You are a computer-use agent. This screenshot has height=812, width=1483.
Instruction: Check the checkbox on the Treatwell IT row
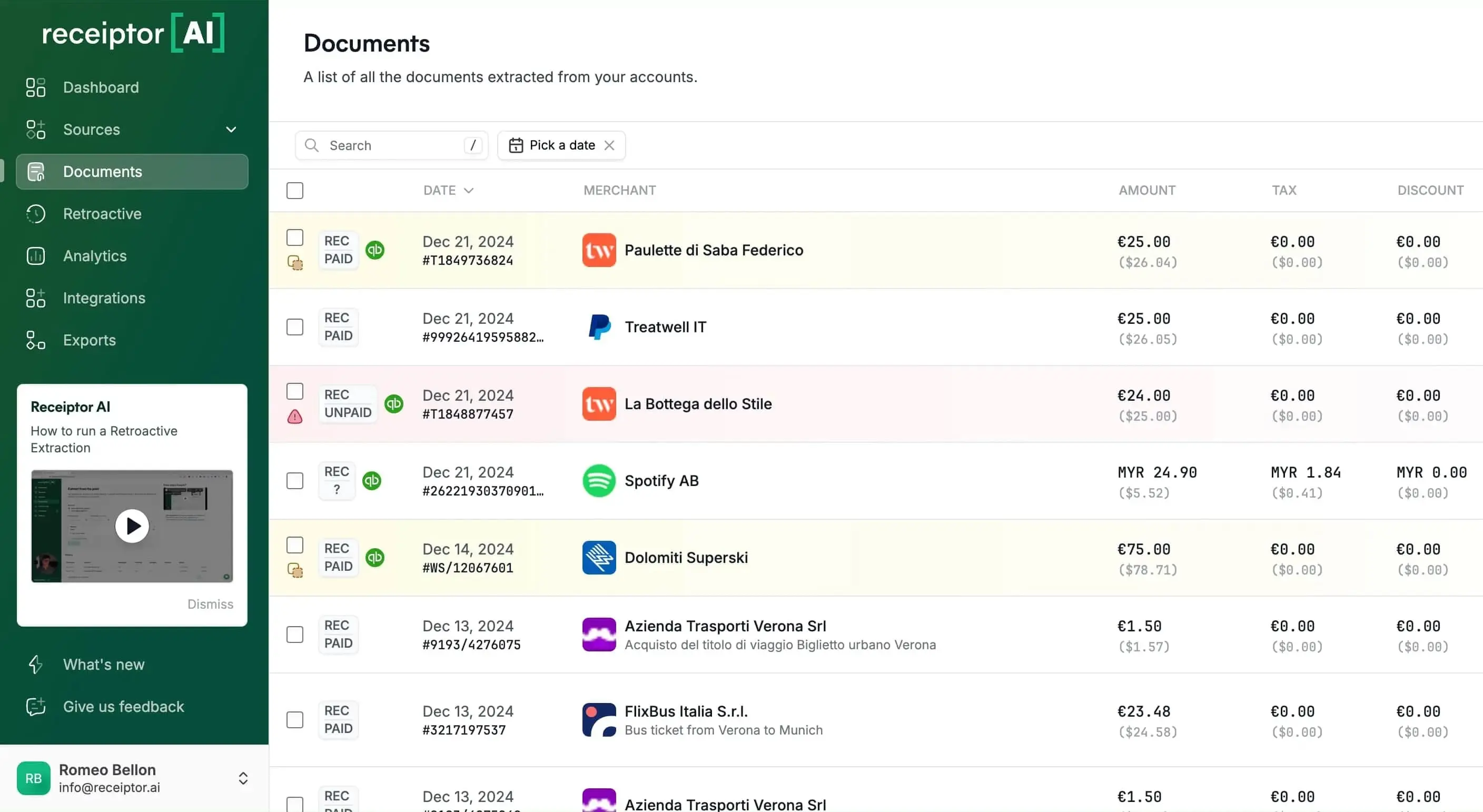[294, 326]
